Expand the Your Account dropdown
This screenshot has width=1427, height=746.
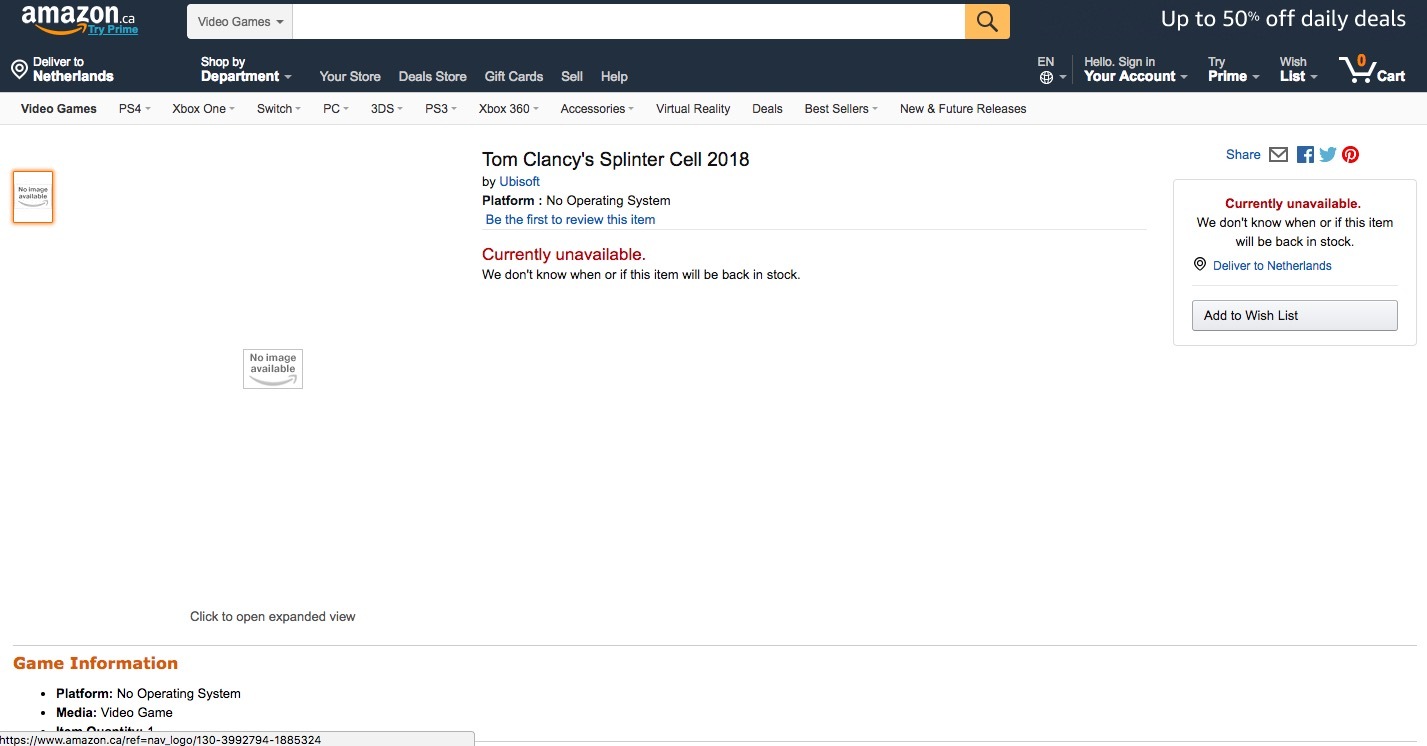tap(1135, 69)
